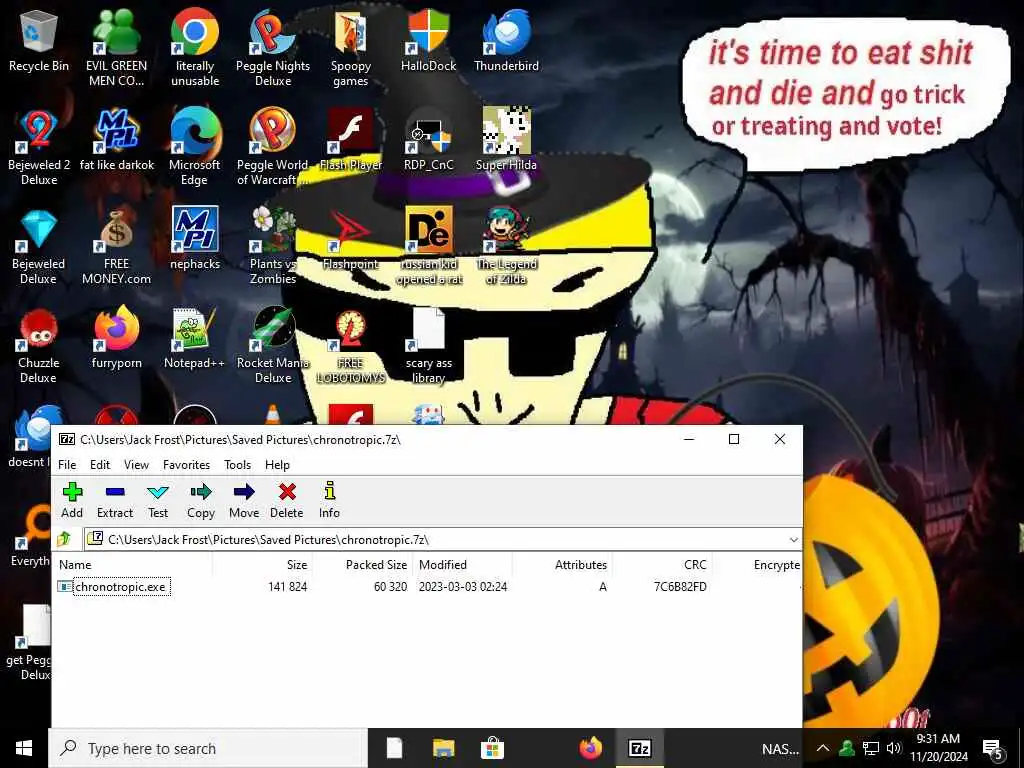Choose the Move toolbar icon

(244, 500)
